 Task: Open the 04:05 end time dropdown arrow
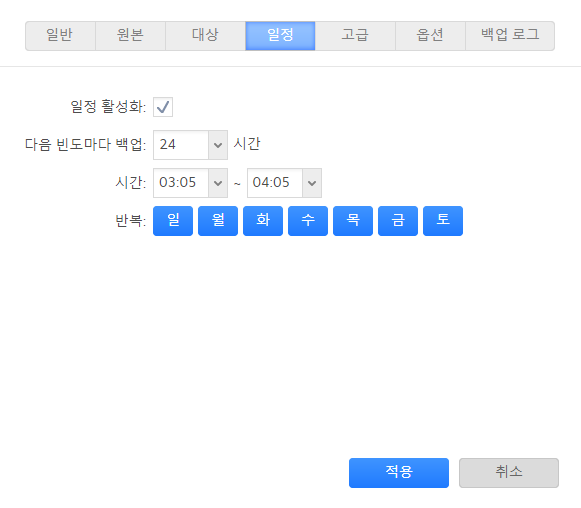pos(312,183)
